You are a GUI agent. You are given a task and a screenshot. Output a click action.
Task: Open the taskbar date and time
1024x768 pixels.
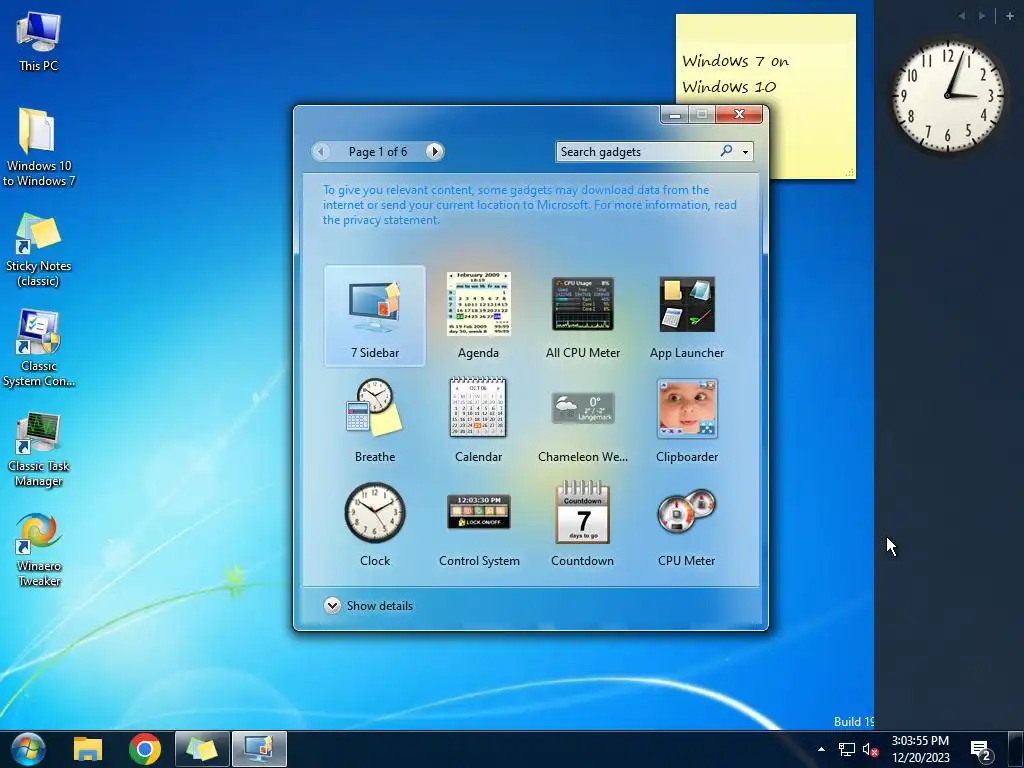[920, 749]
